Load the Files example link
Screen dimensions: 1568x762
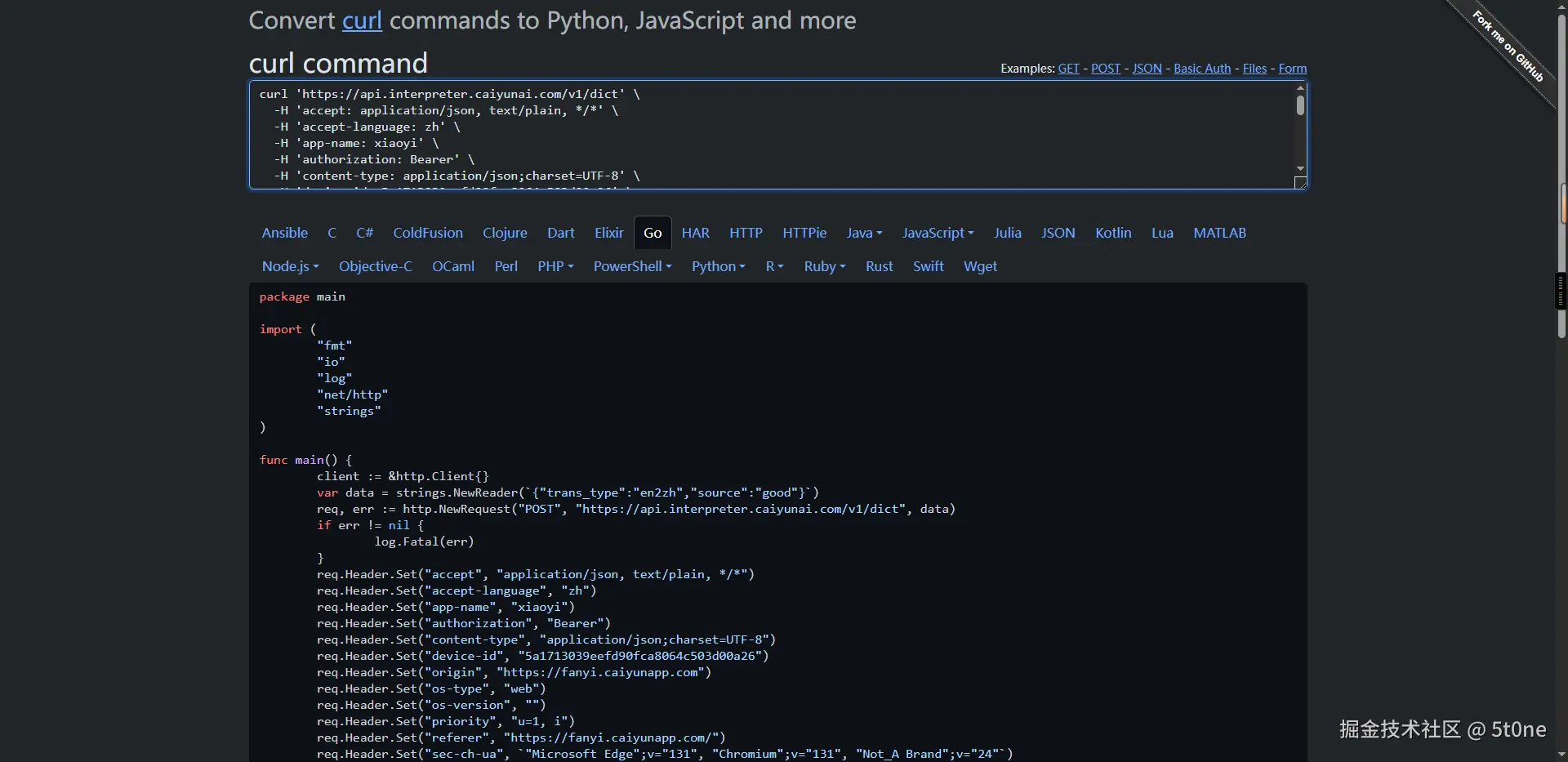1254,69
